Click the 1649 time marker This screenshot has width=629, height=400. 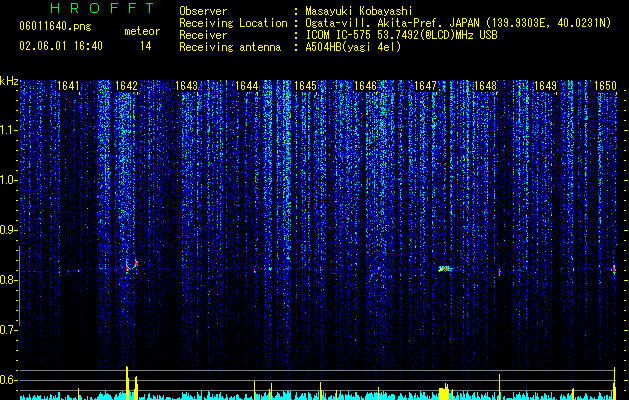546,86
